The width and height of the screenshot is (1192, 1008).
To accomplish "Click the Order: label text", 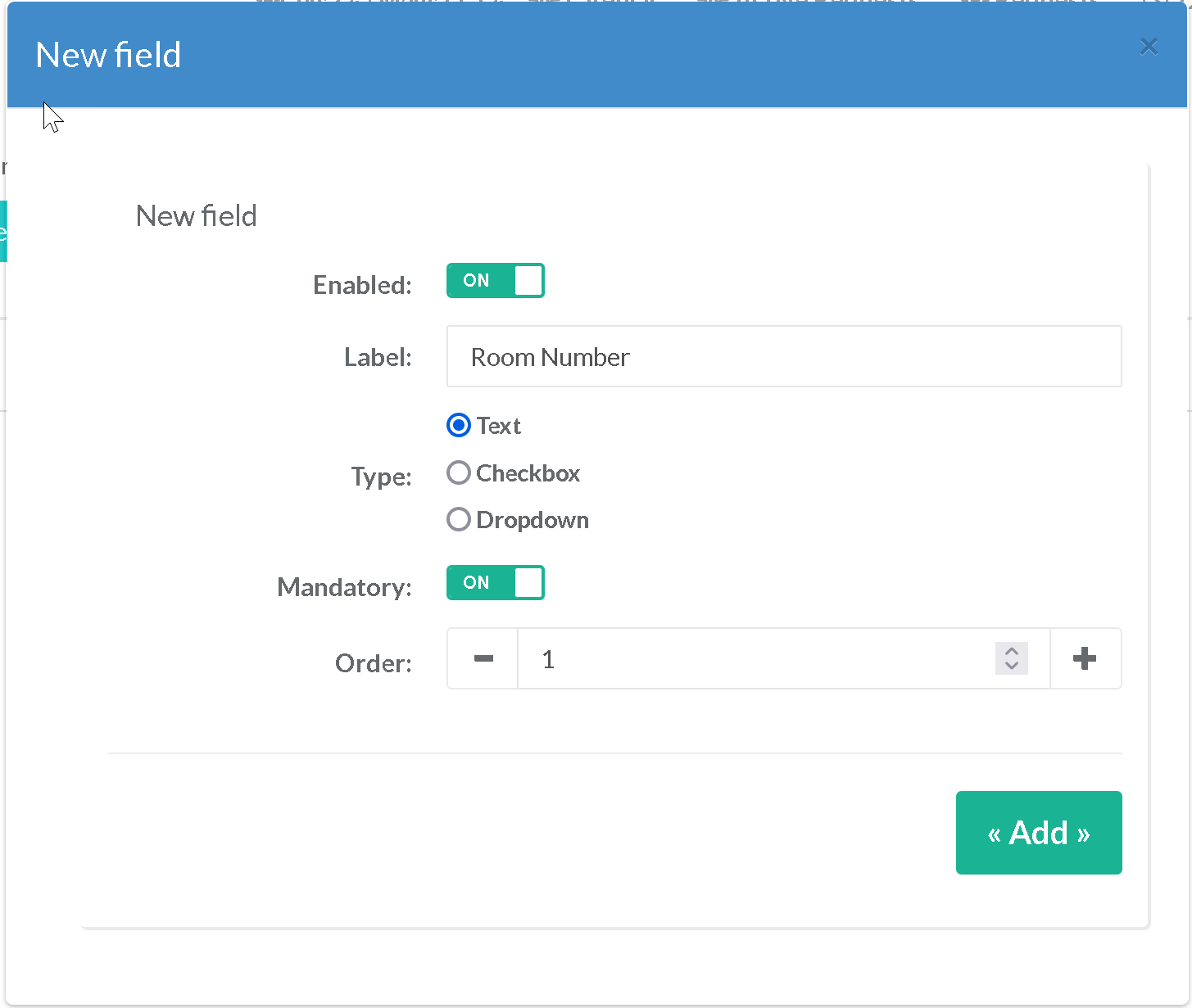I will point(373,663).
